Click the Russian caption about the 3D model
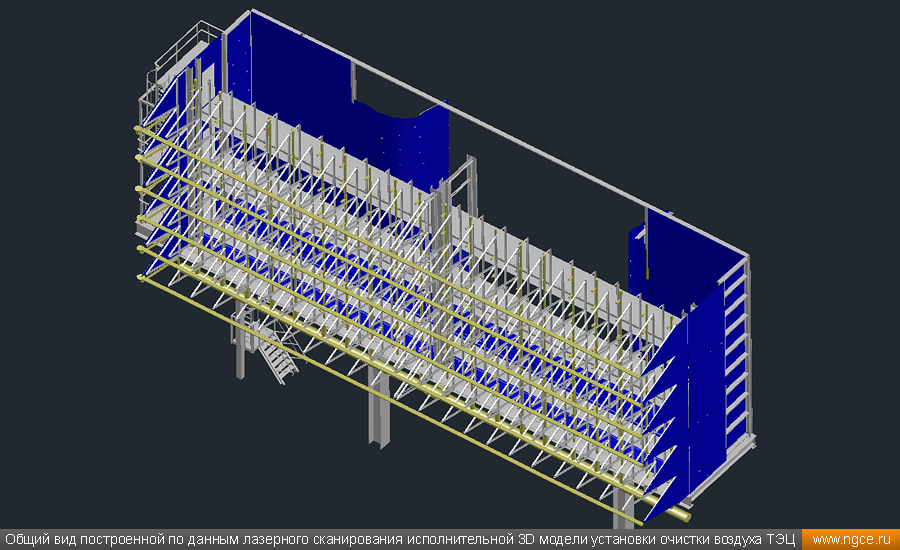The height and width of the screenshot is (550, 900). pyautogui.click(x=400, y=540)
